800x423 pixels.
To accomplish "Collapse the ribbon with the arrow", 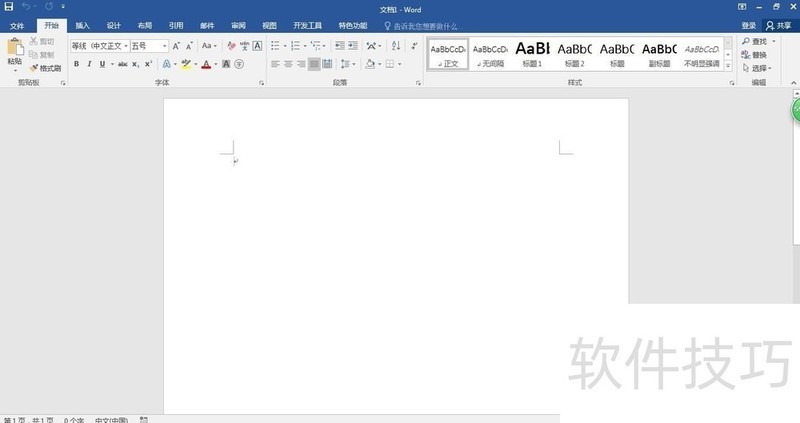I will (x=793, y=83).
